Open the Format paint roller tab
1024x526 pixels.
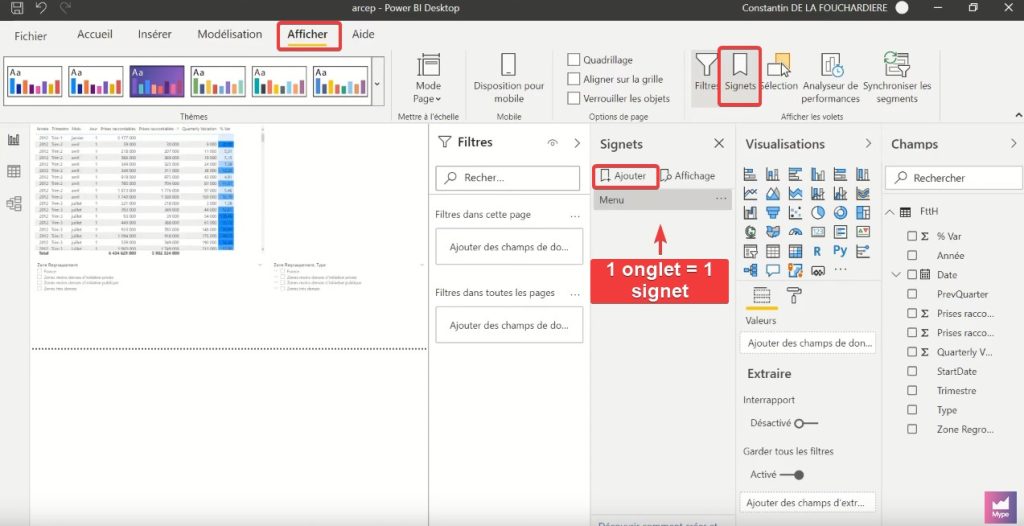coord(793,295)
